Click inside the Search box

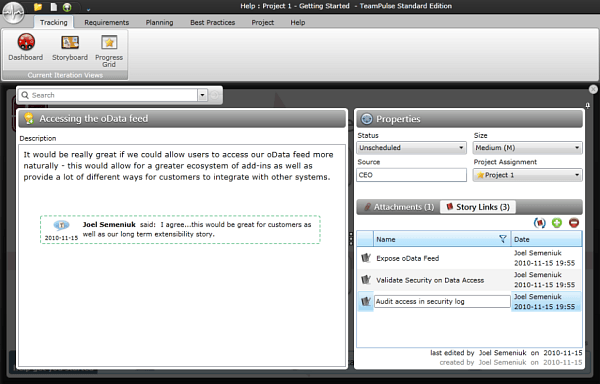click(108, 95)
